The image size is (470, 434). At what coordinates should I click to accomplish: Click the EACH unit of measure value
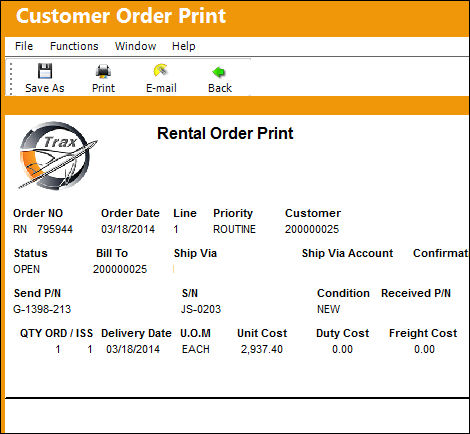click(x=196, y=349)
